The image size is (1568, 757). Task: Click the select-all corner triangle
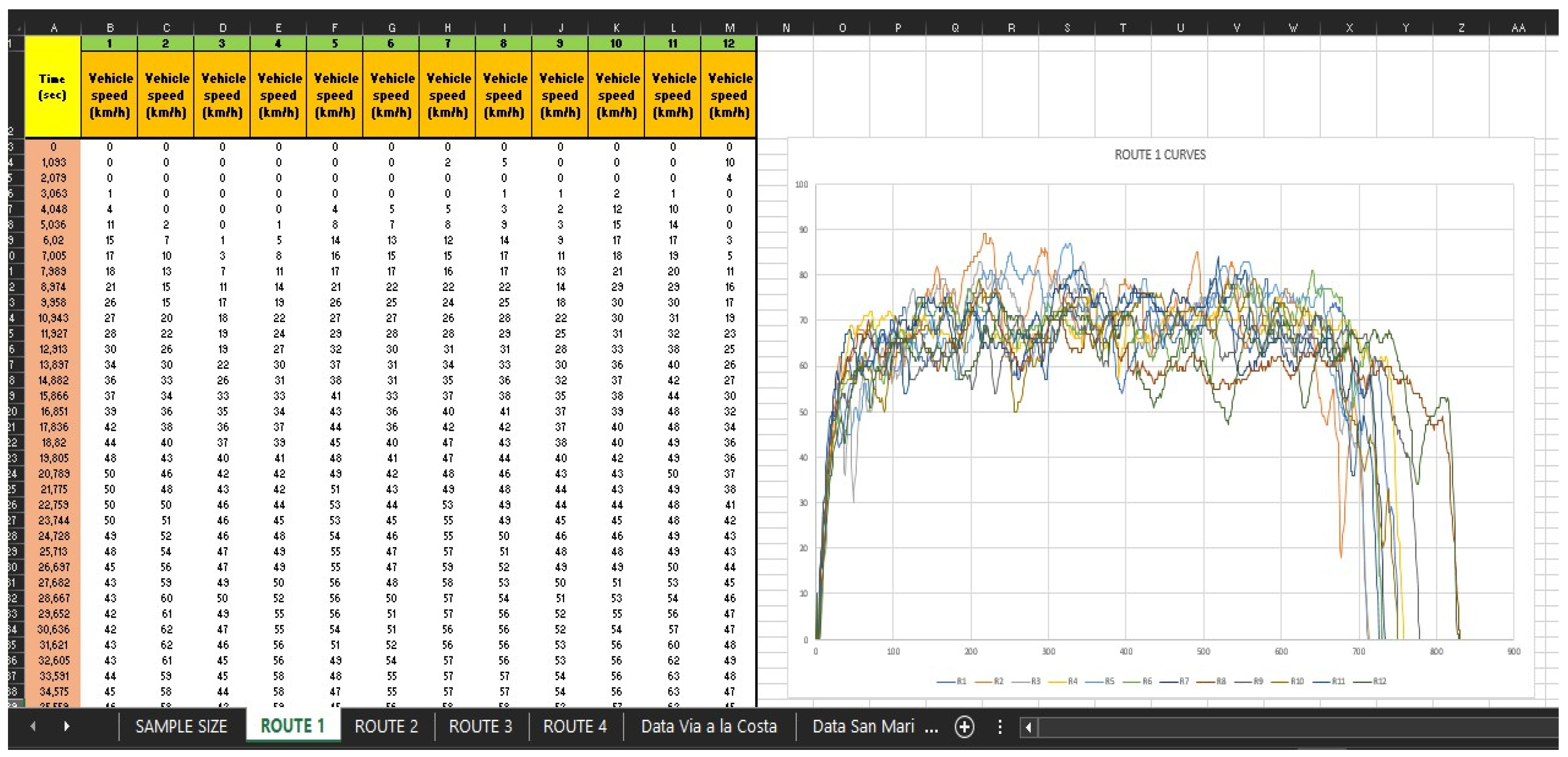20,28
